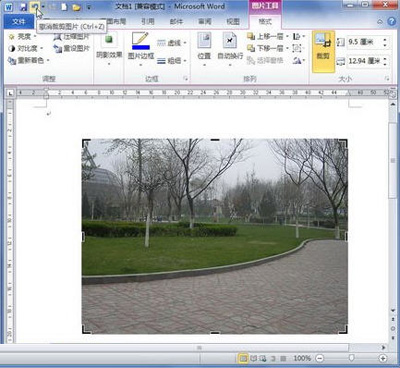Switch to the 引用 (References) tab
This screenshot has width=400, height=368.
[x=148, y=22]
